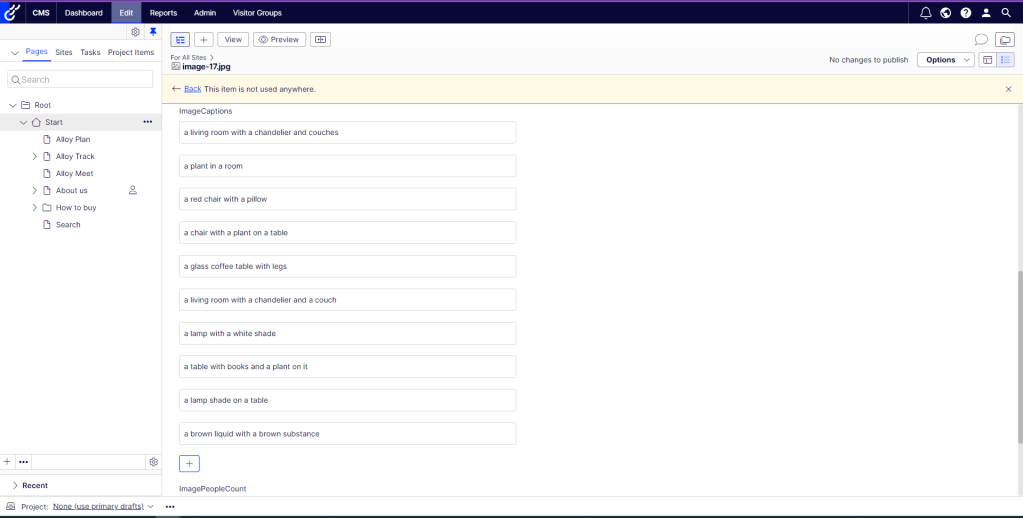Toggle the assets folder pane icon
Screen dimensions: 1023x518
click(x=1005, y=40)
